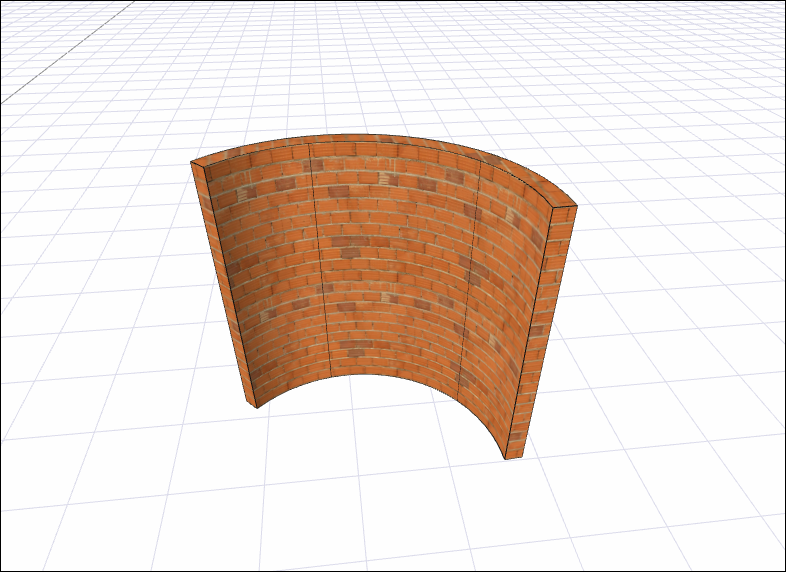The width and height of the screenshot is (786, 572).
Task: Click the wall's bottom-left base corner
Action: (x=255, y=406)
